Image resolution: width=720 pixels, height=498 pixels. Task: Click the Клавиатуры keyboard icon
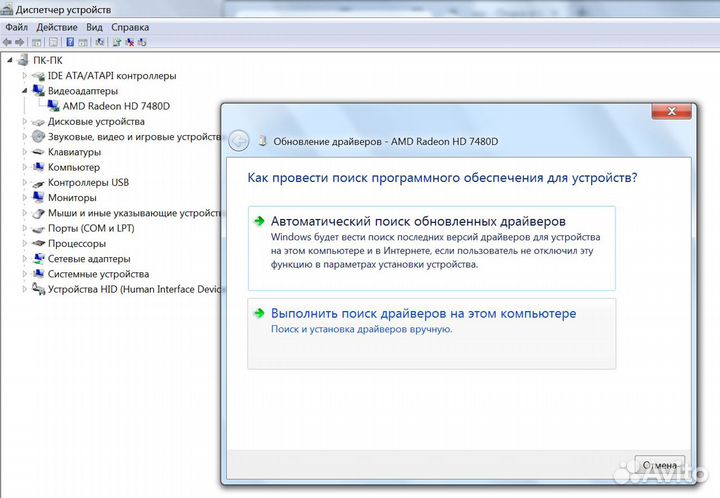tap(39, 152)
